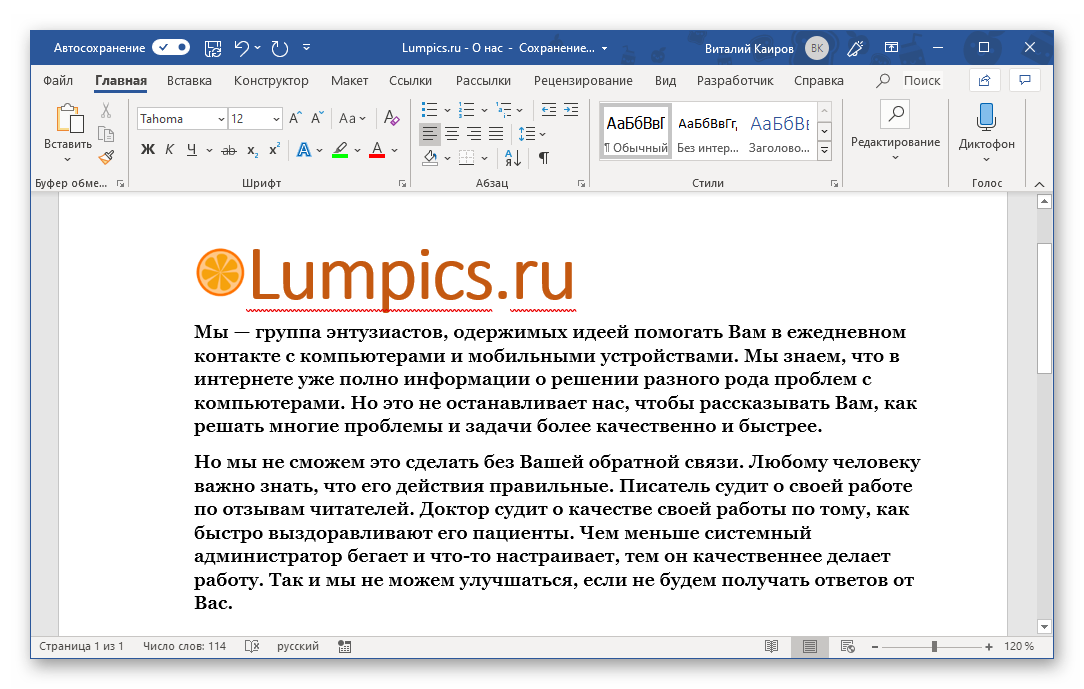Apply Без интервала style
This screenshot has width=1084, height=689.
(708, 132)
